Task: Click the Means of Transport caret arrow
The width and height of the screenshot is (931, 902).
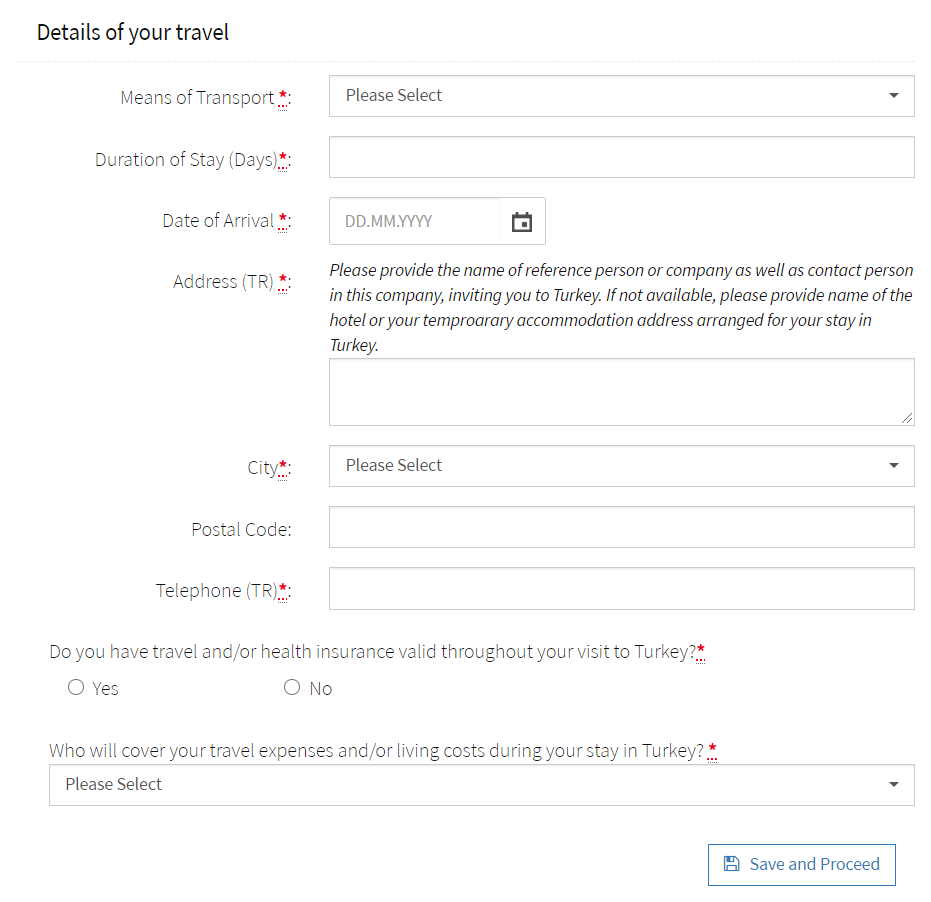Action: (x=893, y=96)
